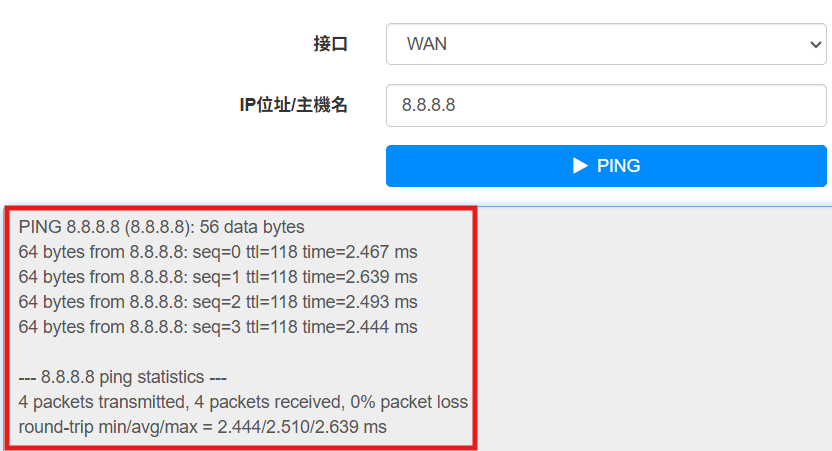Screen dimensions: 832x451
Task: Click the 2.444/2.510/2.639 ms values
Action: tap(302, 427)
